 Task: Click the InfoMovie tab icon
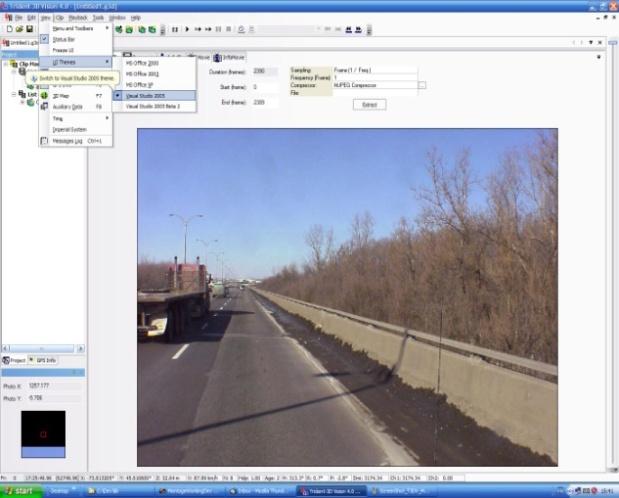[x=217, y=58]
